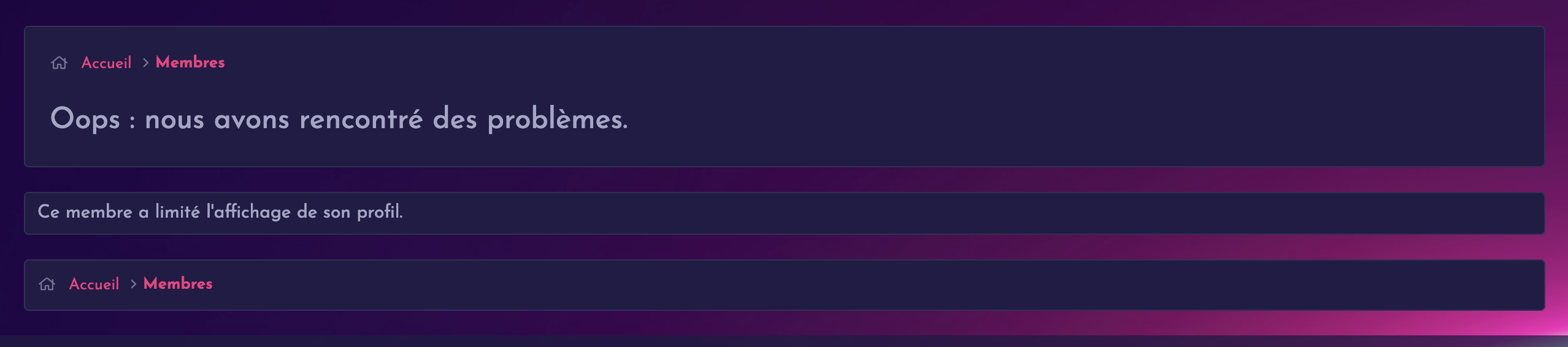
Task: Click the chevron separator before lower Membres
Action: click(x=133, y=284)
